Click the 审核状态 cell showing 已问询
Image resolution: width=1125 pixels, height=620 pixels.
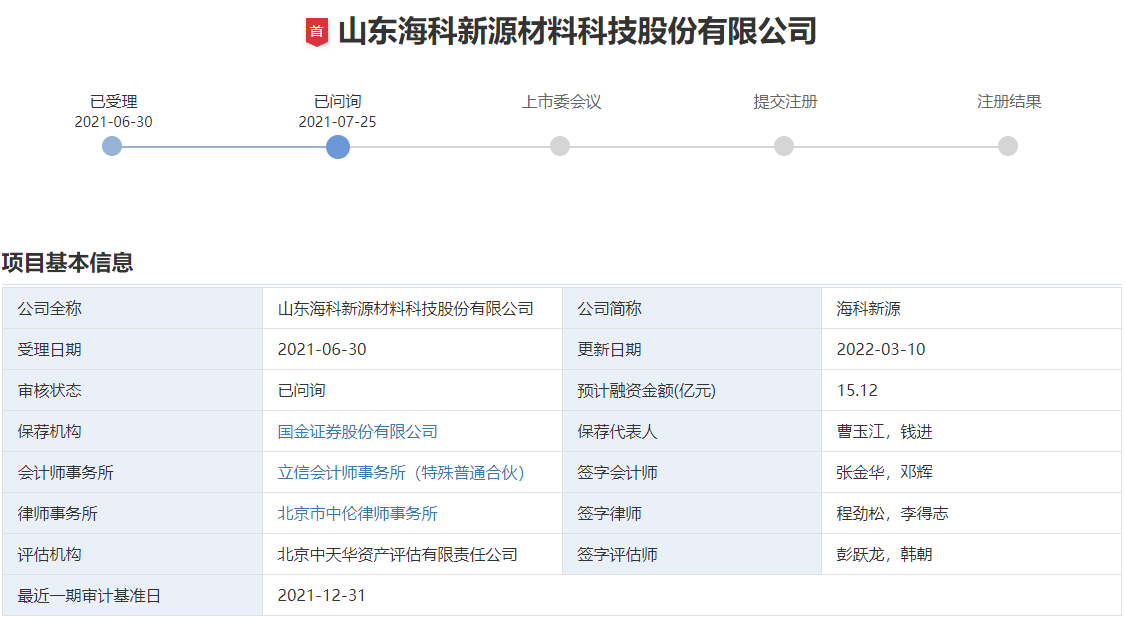point(300,390)
